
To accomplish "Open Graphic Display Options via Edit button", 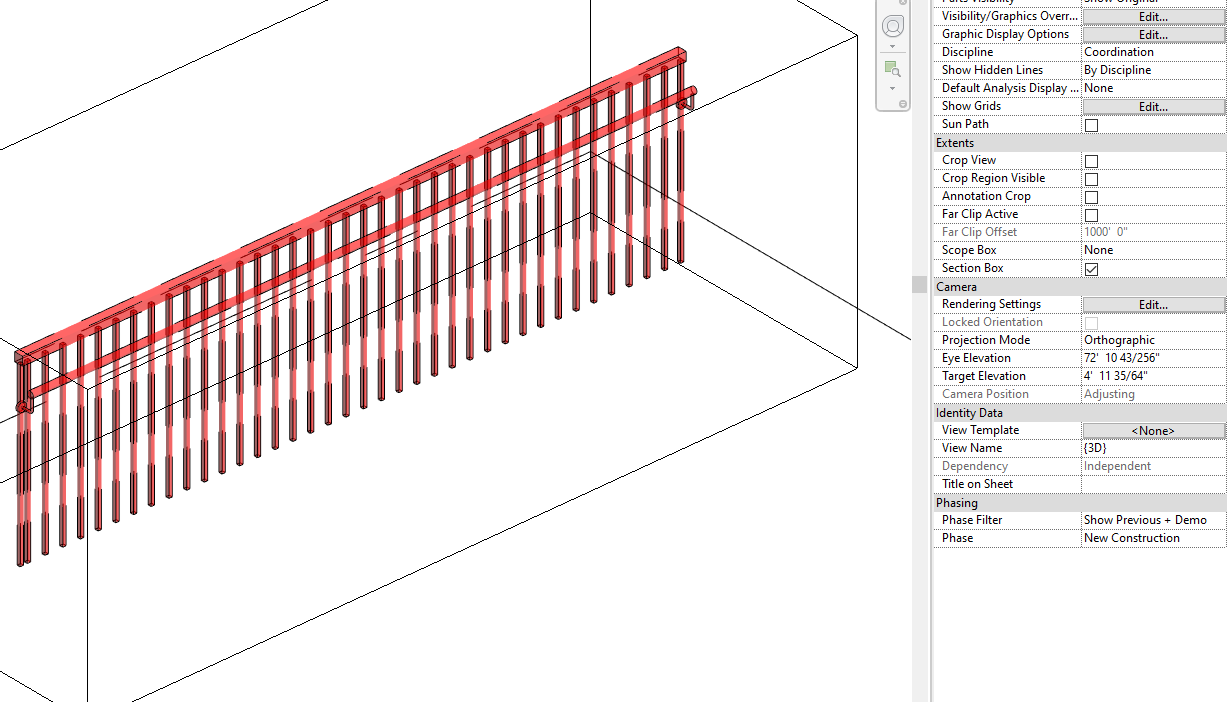I will [1152, 34].
